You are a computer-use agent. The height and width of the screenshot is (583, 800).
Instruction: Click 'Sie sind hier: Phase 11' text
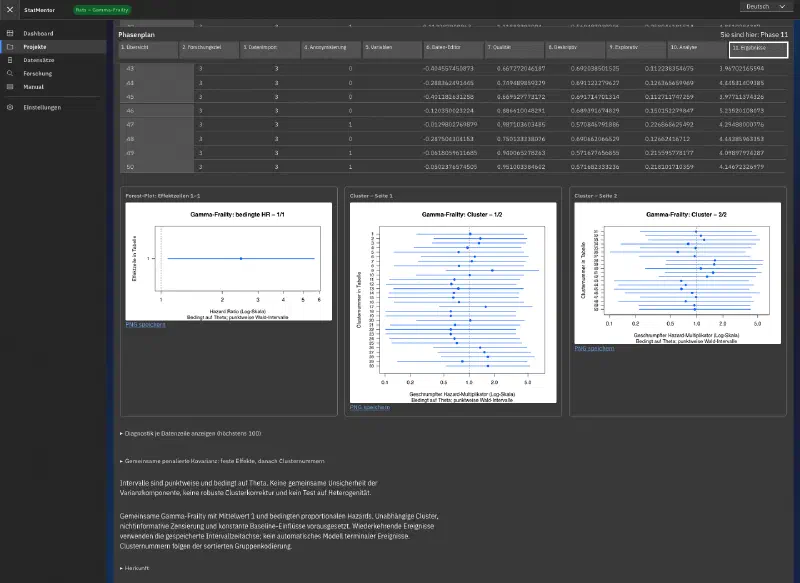point(754,35)
